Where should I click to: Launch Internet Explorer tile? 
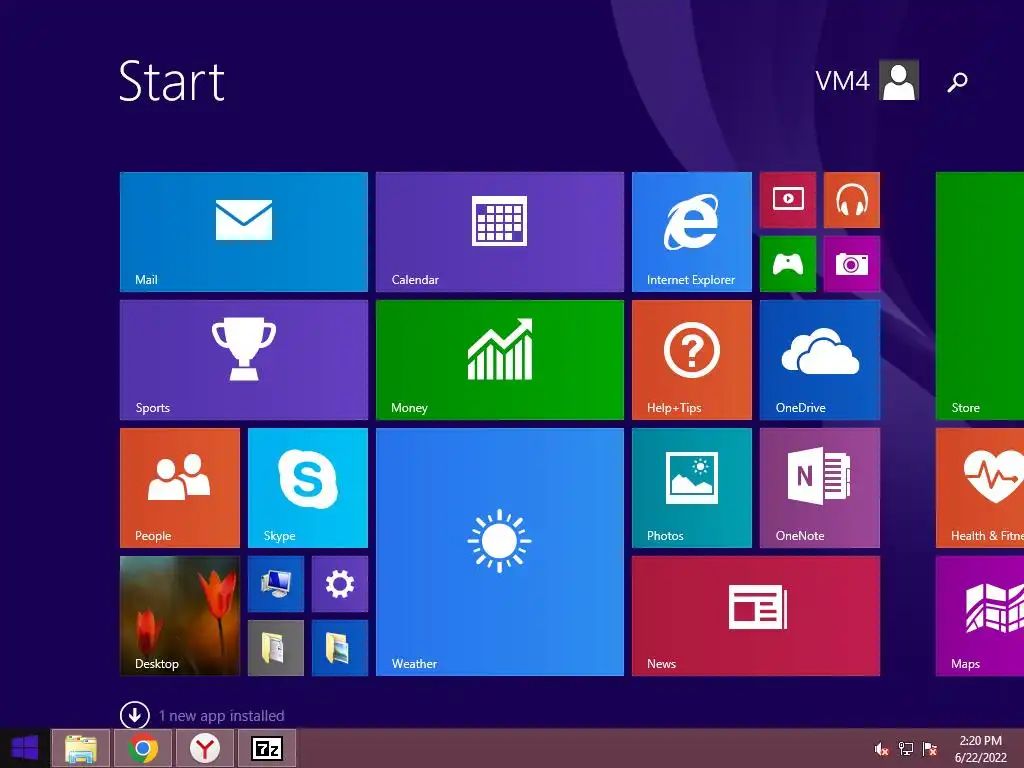(x=692, y=232)
